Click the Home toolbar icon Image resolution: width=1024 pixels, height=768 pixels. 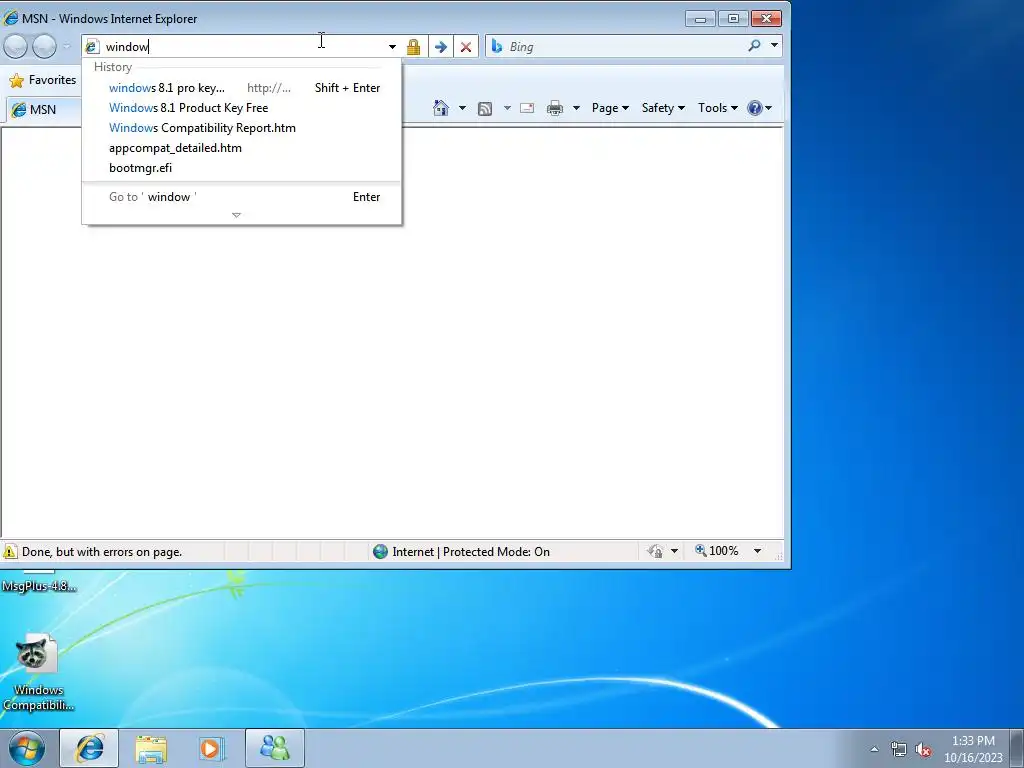click(441, 108)
